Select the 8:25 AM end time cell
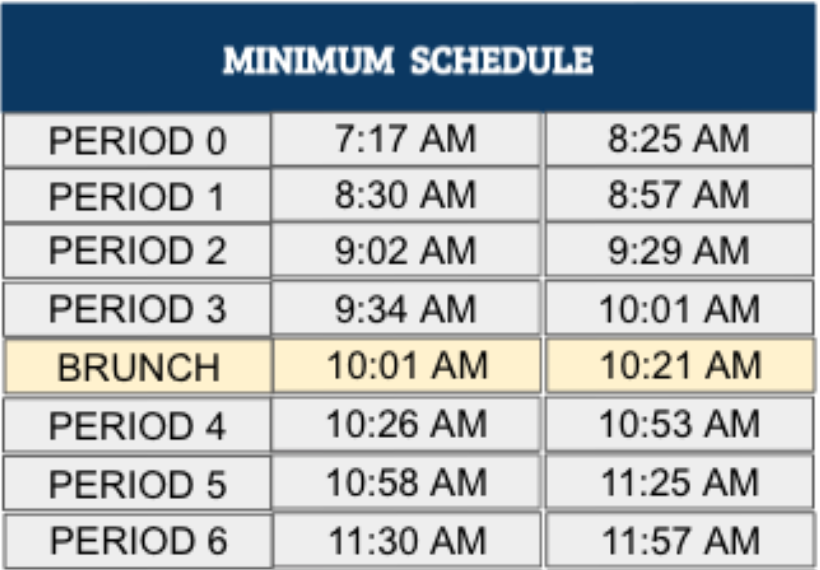The height and width of the screenshot is (570, 820). pyautogui.click(x=679, y=139)
